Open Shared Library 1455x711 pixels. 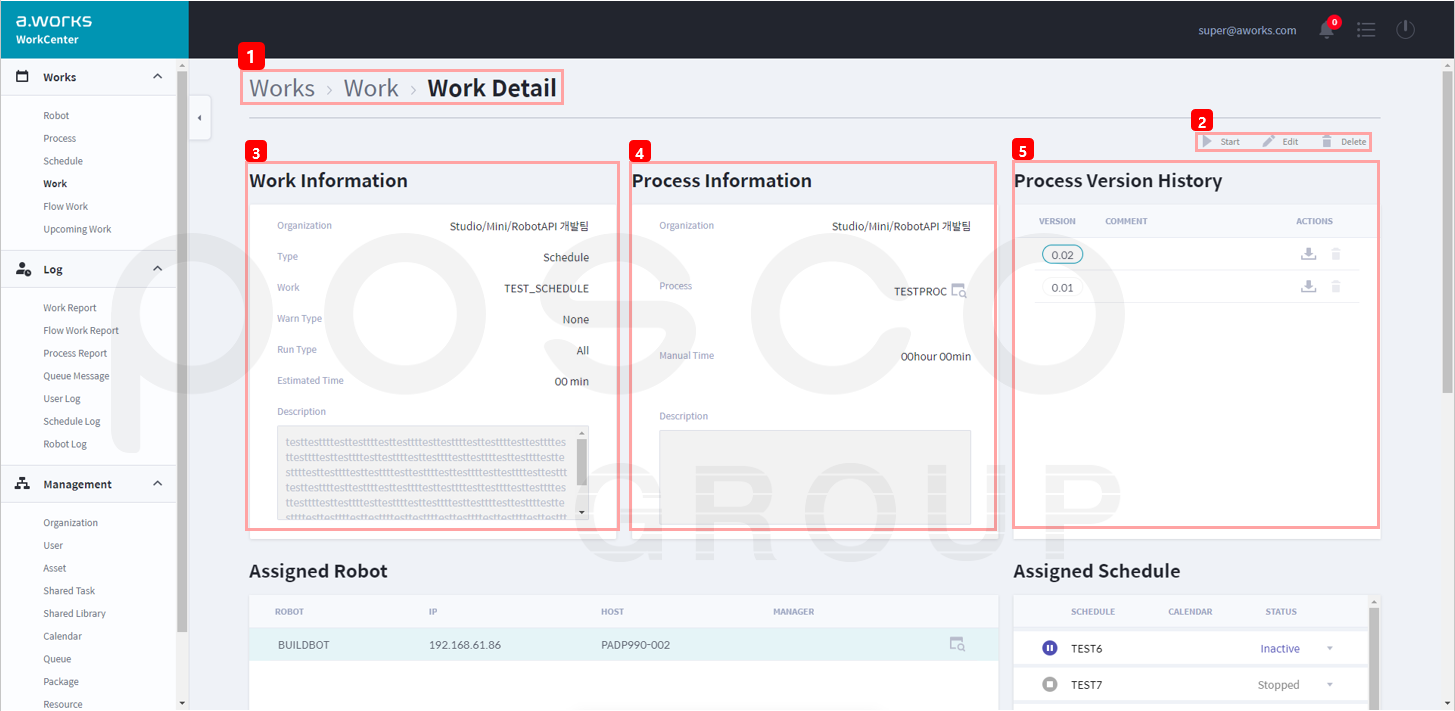coord(74,614)
